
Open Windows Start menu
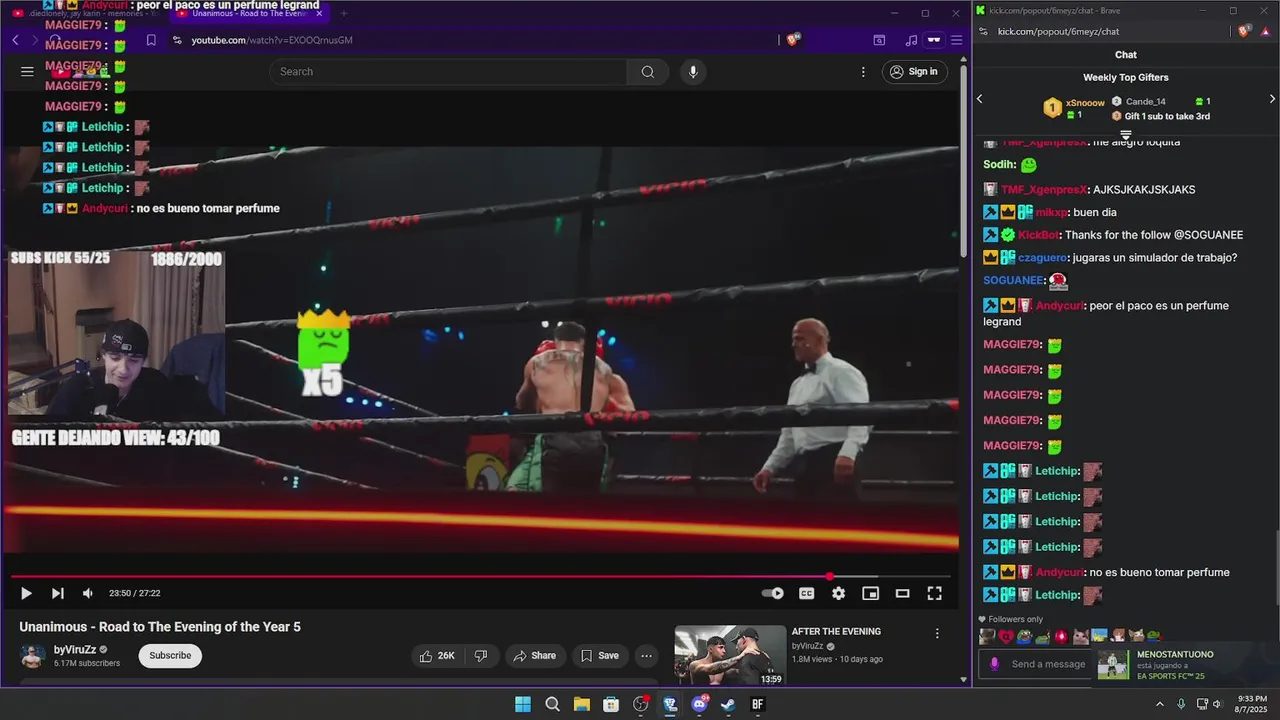point(523,704)
